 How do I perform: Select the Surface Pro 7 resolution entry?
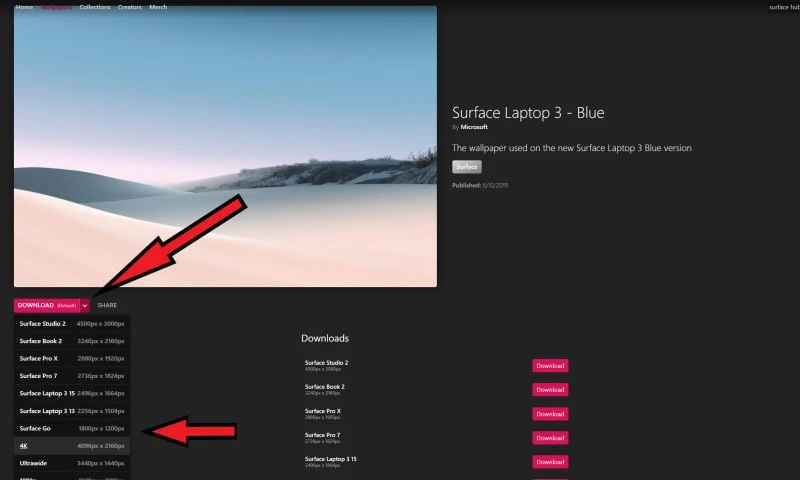(x=72, y=375)
